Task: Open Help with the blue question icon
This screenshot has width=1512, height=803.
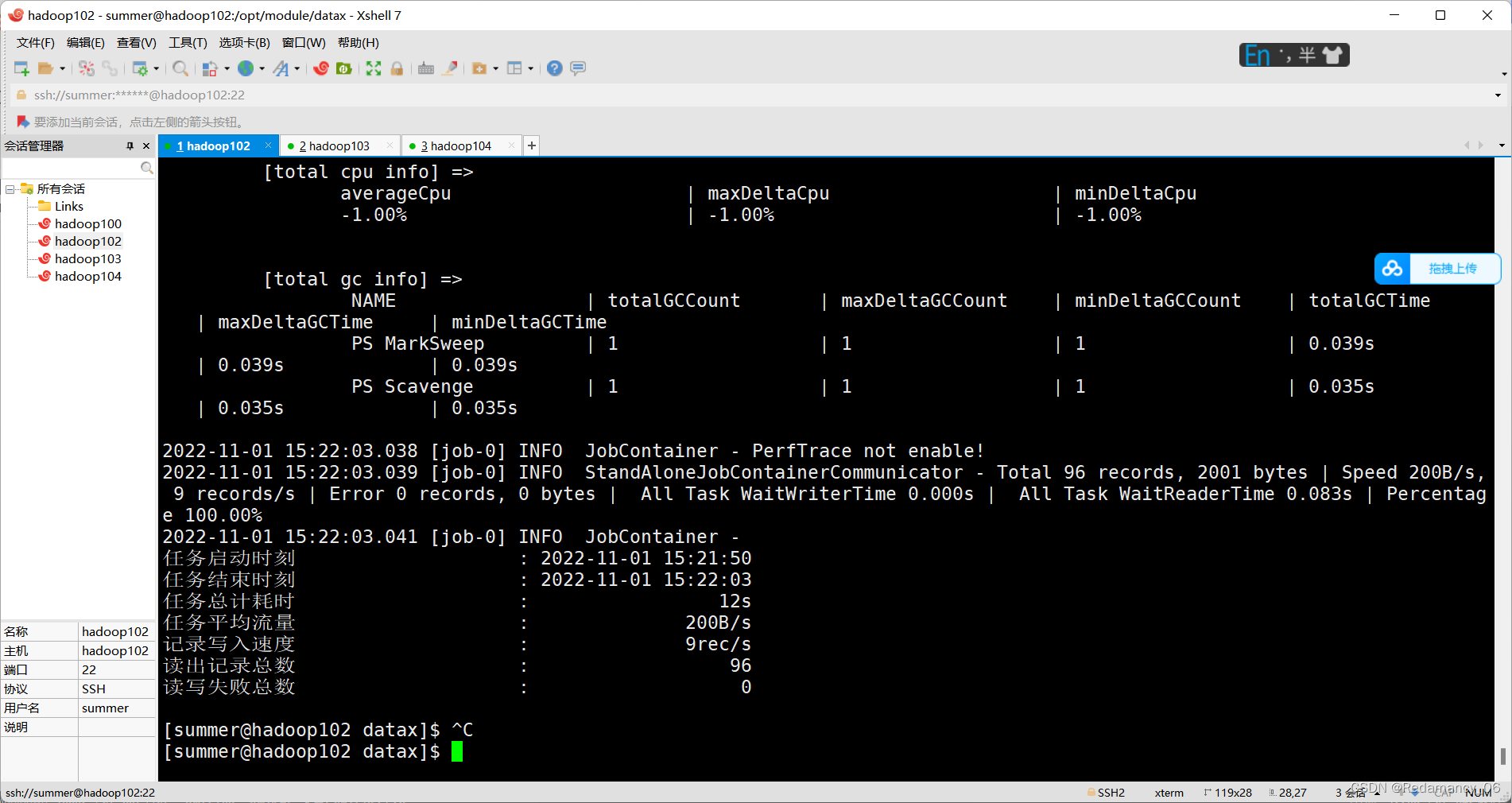Action: [x=555, y=68]
